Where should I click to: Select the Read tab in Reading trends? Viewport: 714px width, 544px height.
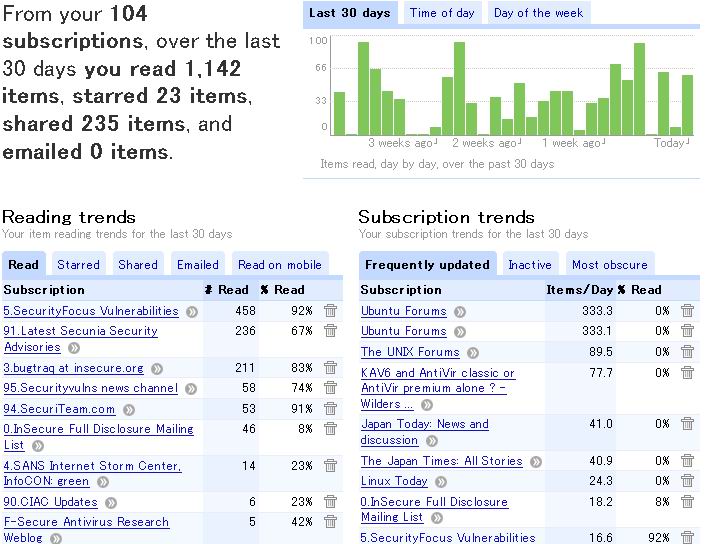click(x=24, y=264)
